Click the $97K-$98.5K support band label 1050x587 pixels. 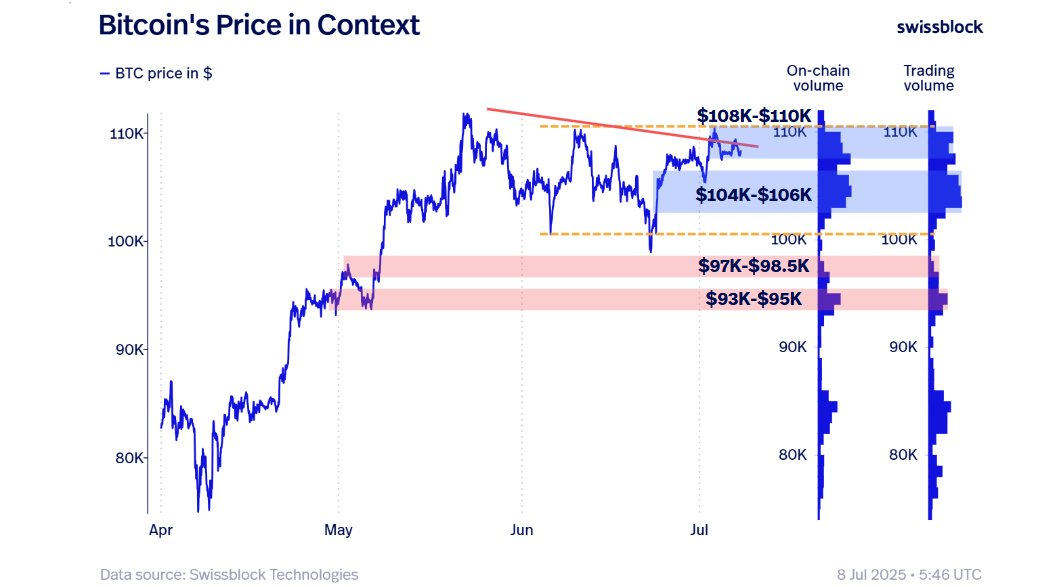[x=753, y=266]
